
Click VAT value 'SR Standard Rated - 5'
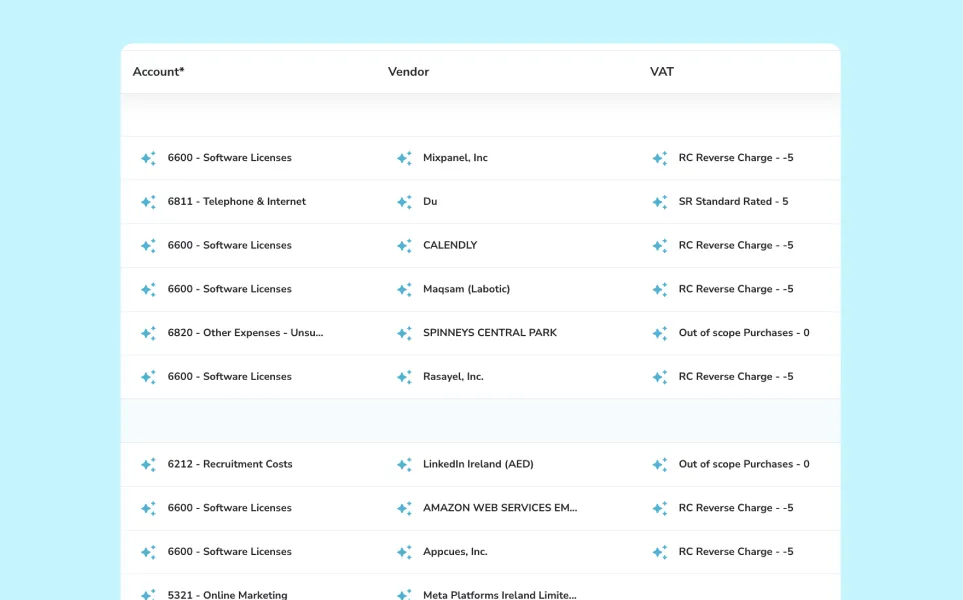pos(733,201)
